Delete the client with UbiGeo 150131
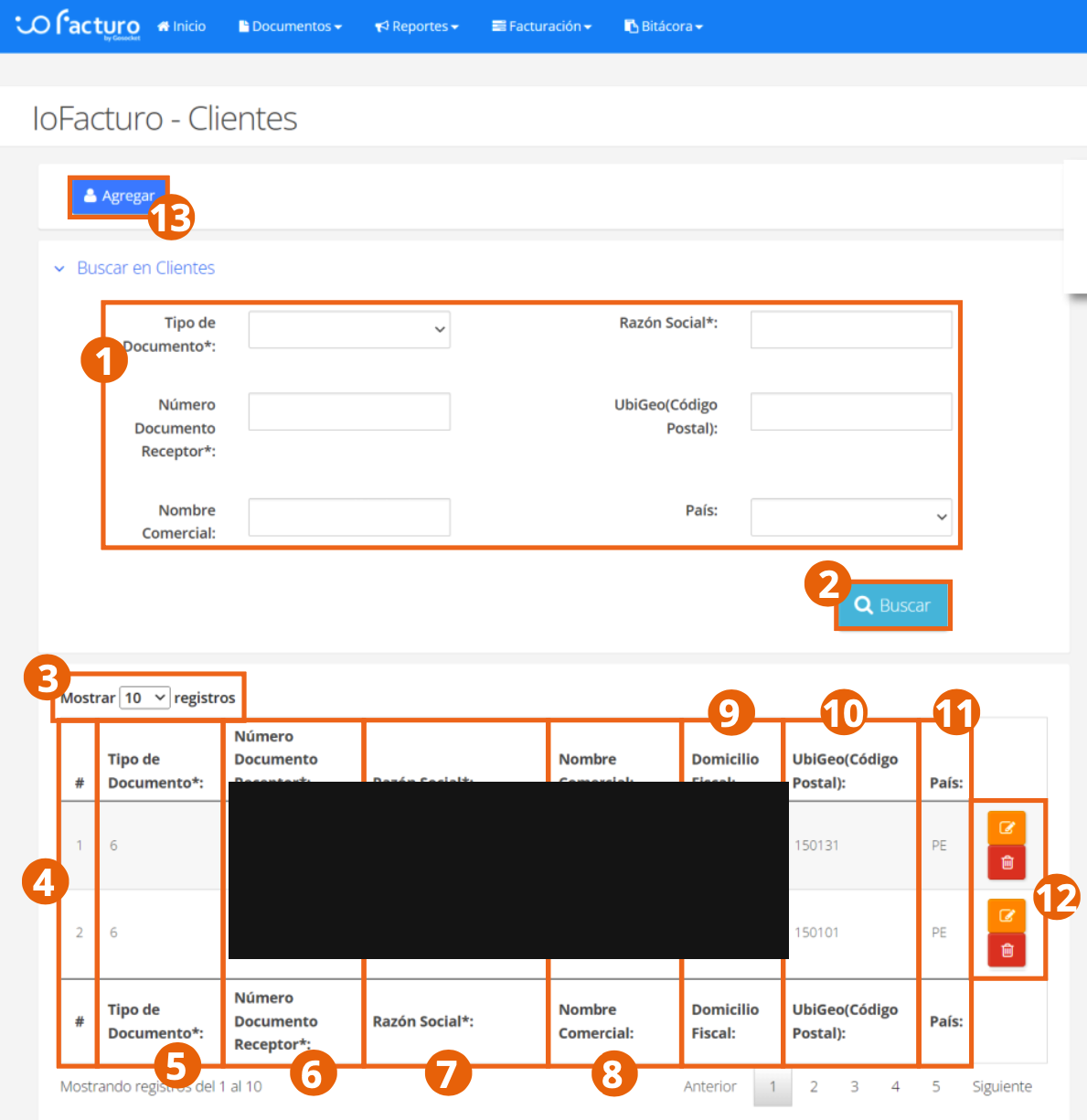1087x1120 pixels. [x=1007, y=862]
